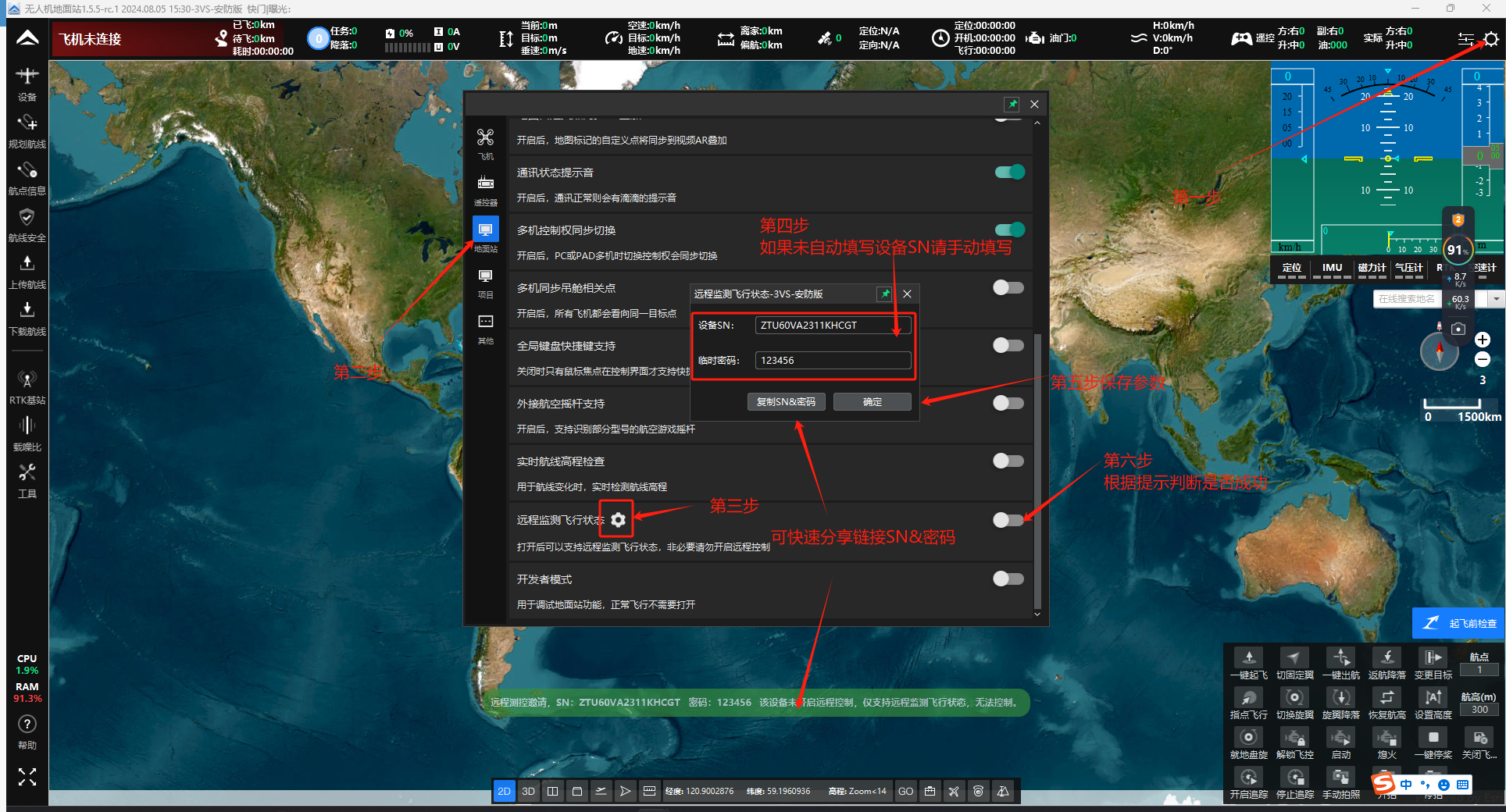Click the compass on the map

(1440, 351)
